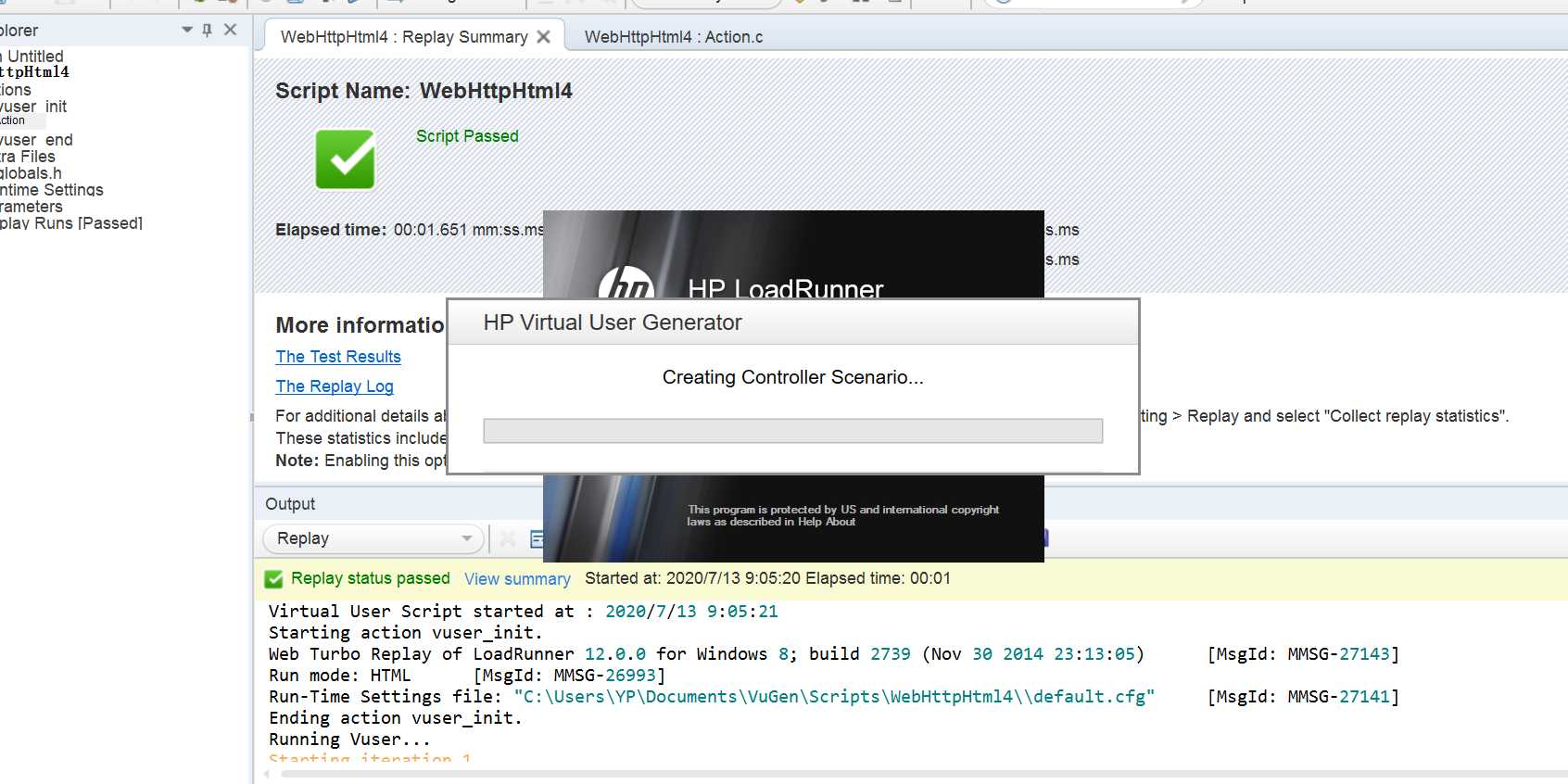Click the 'Starting action vuser_init.' log line

[406, 633]
